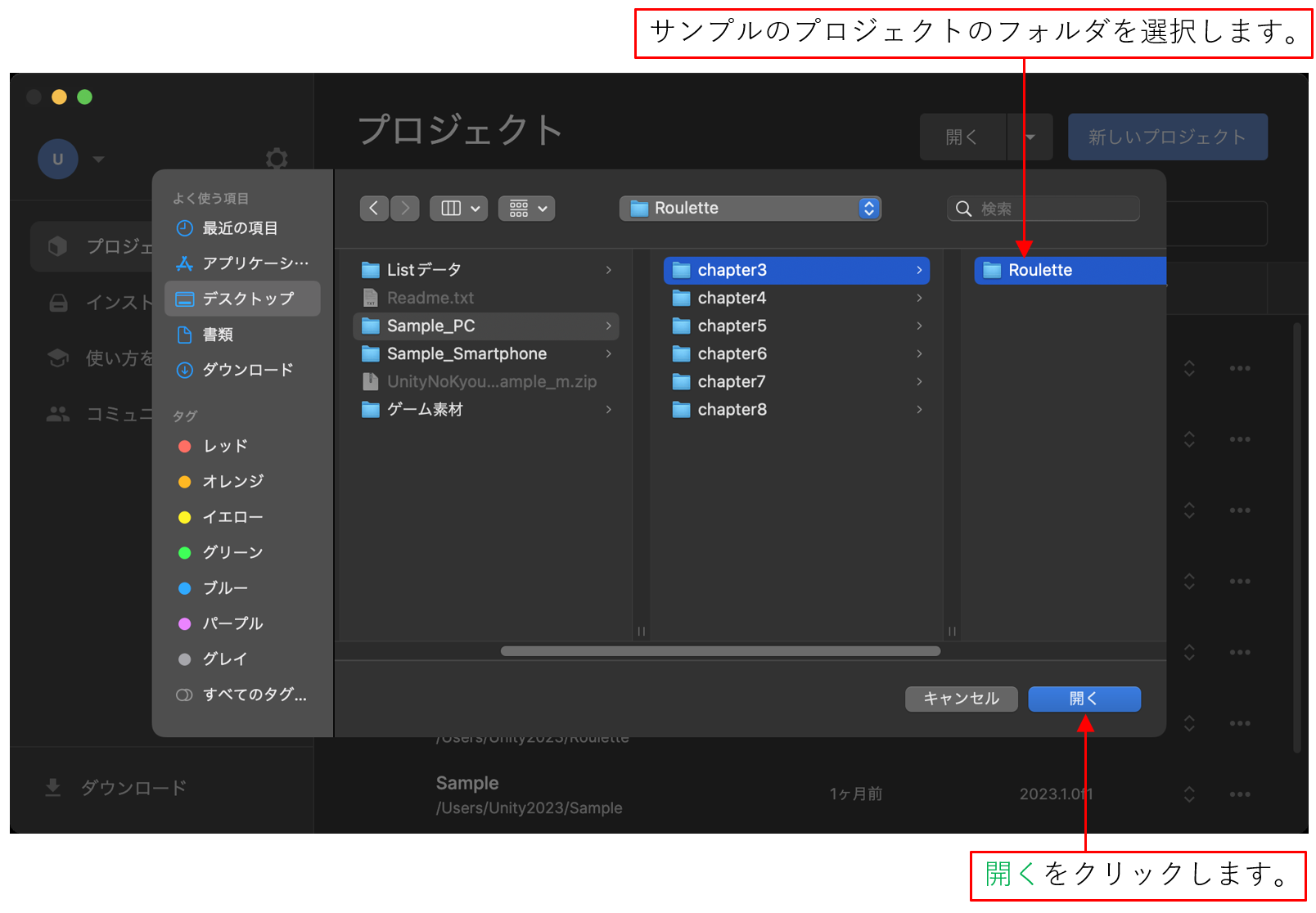Select the プロジェクト cube icon in sidebar
The height and width of the screenshot is (913, 1316).
(58, 245)
